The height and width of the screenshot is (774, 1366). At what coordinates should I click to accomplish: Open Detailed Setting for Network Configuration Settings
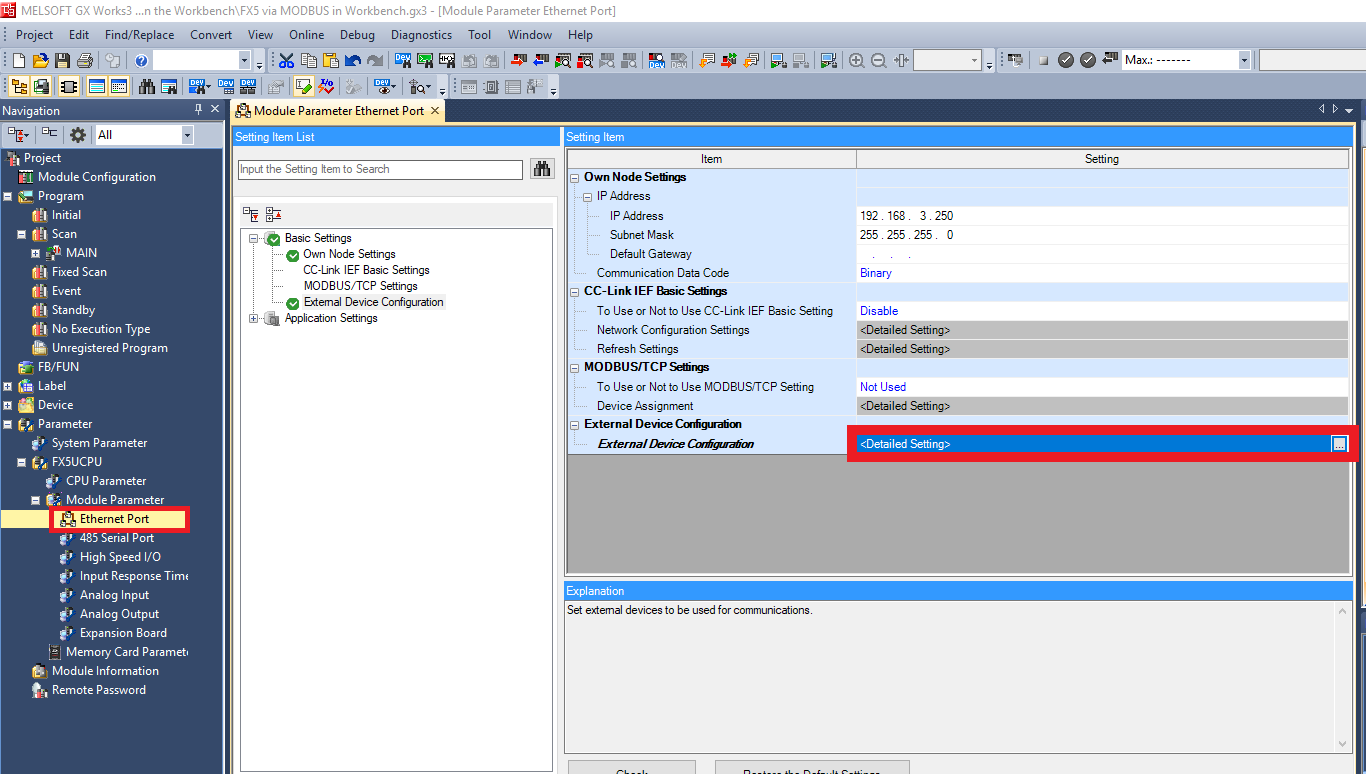(1102, 330)
